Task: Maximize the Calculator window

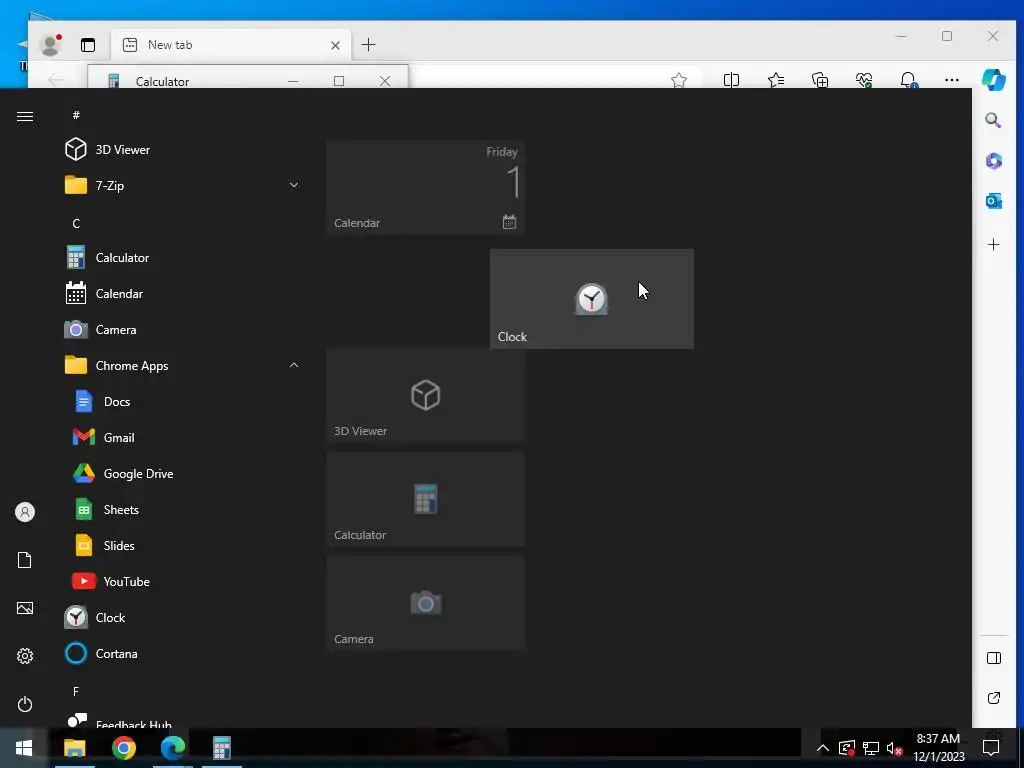Action: pos(339,81)
